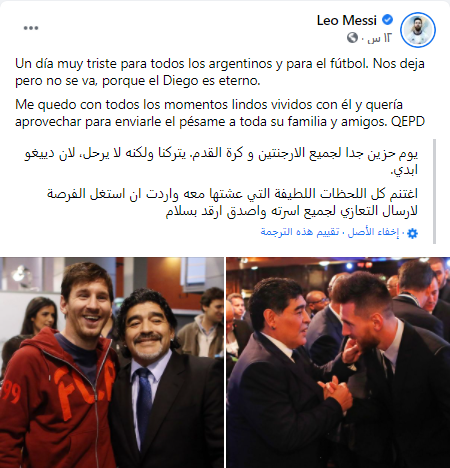Click the Arabic translation starting اغتنم كل
This screenshot has height=468, width=450.
pos(232,203)
